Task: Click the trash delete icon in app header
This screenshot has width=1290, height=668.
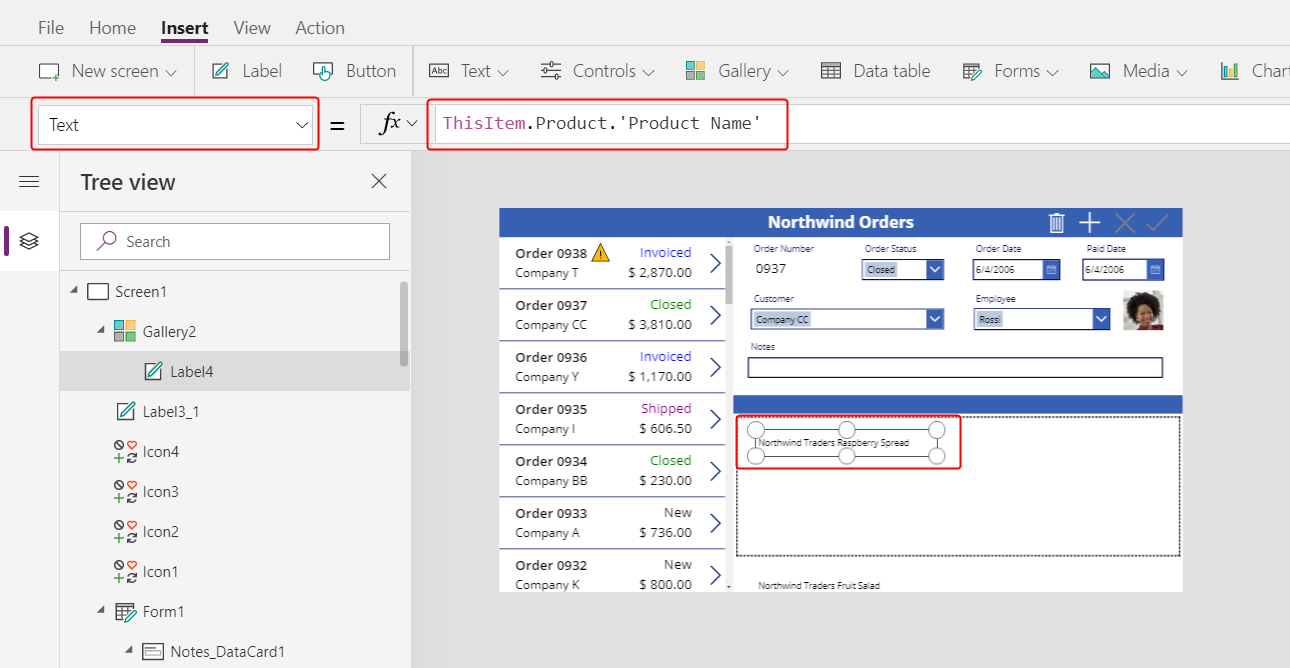Action: point(1056,223)
